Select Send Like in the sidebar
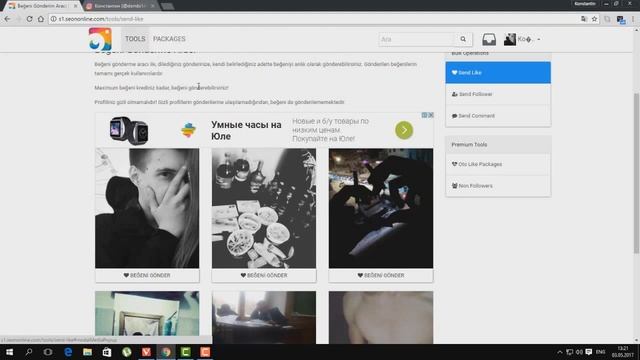The image size is (640, 360). [498, 73]
